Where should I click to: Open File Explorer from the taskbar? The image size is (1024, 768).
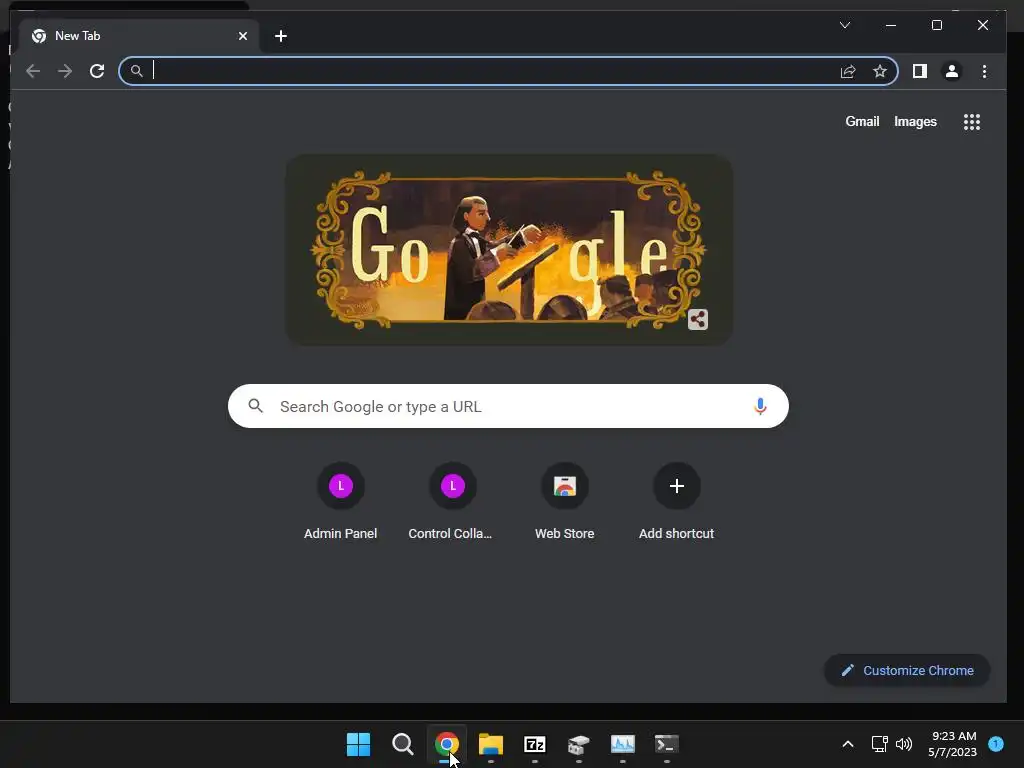(x=490, y=744)
